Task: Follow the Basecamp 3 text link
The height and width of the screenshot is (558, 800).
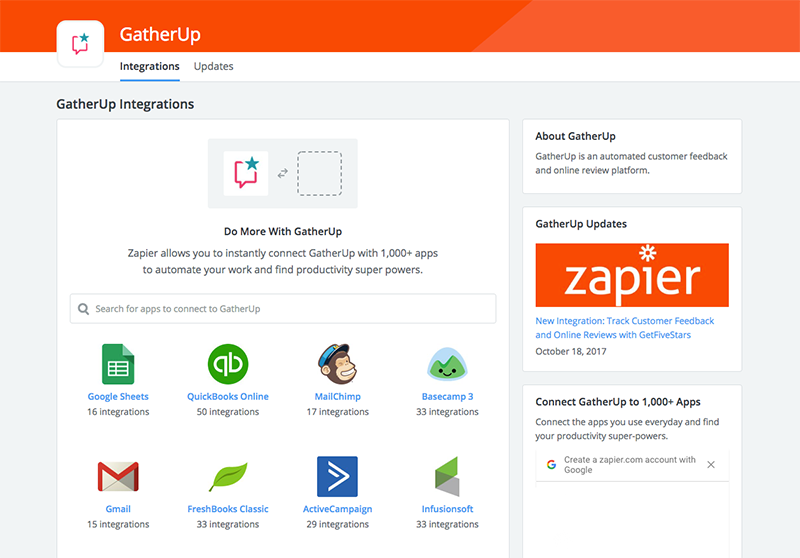Action: point(447,396)
